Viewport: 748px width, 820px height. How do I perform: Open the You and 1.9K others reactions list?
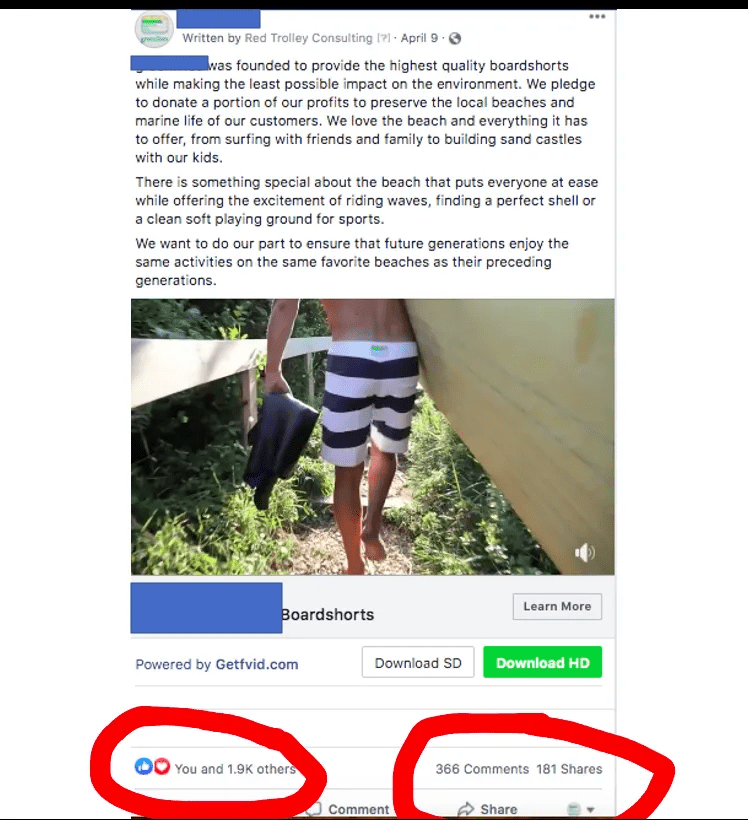[235, 769]
